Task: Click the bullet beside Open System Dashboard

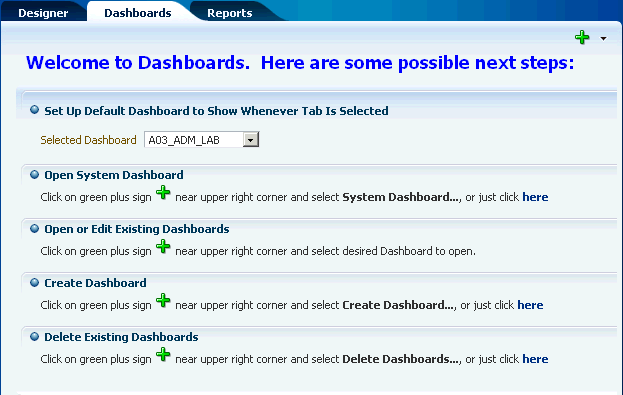Action: tap(35, 174)
